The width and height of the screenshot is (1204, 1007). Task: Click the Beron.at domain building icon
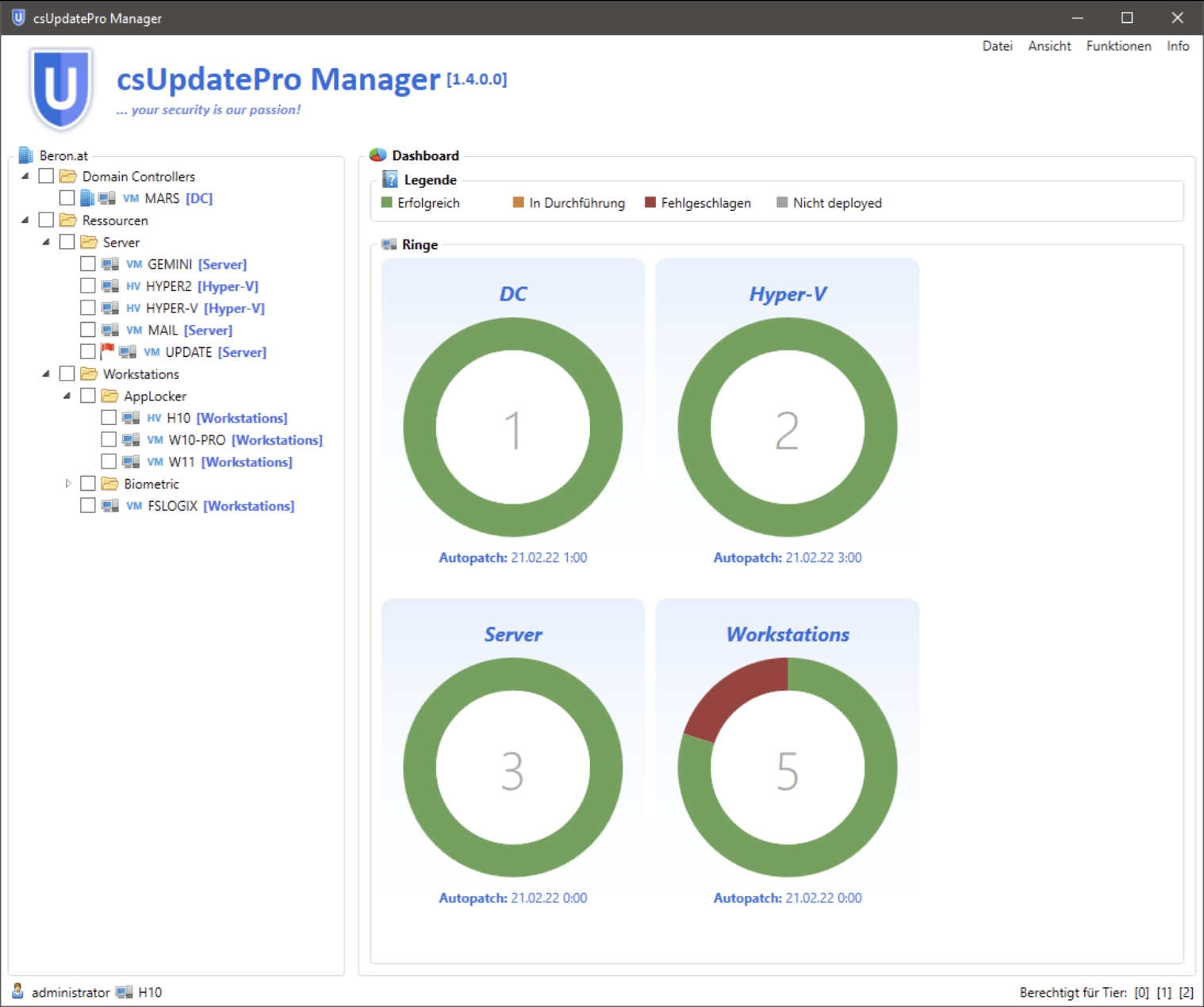pyautogui.click(x=25, y=155)
